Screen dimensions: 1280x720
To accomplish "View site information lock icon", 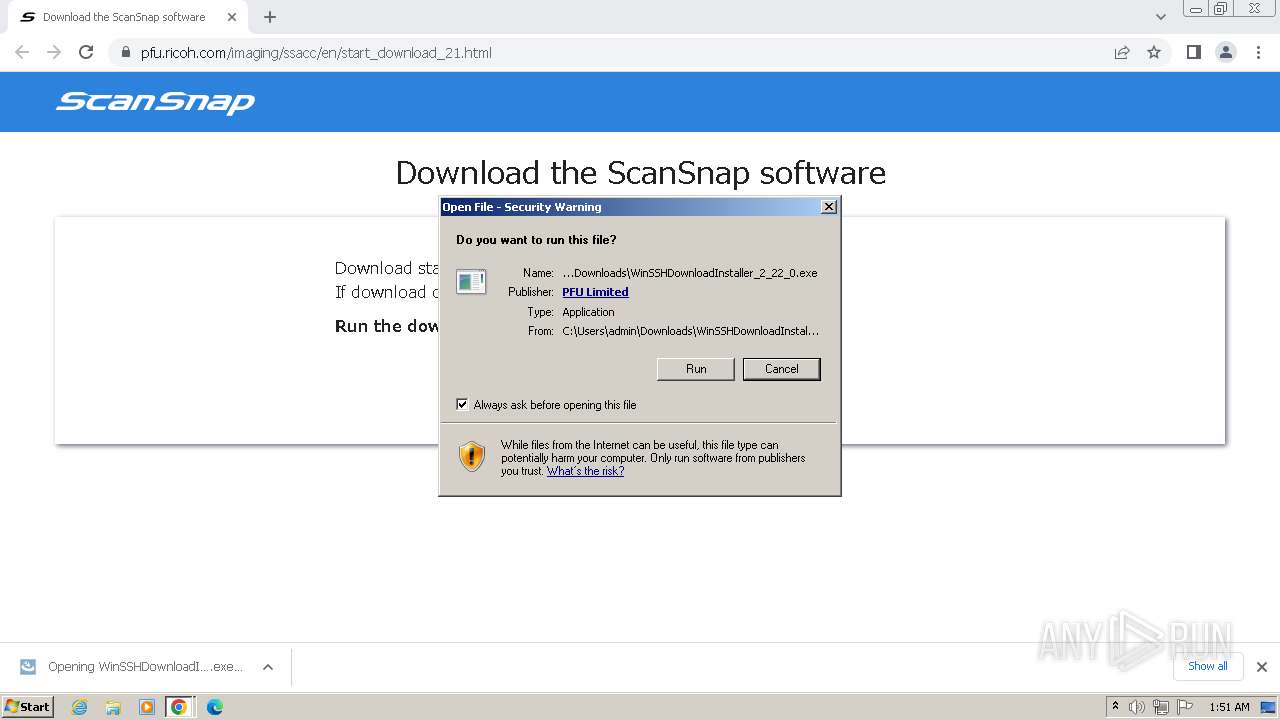I will tap(126, 53).
